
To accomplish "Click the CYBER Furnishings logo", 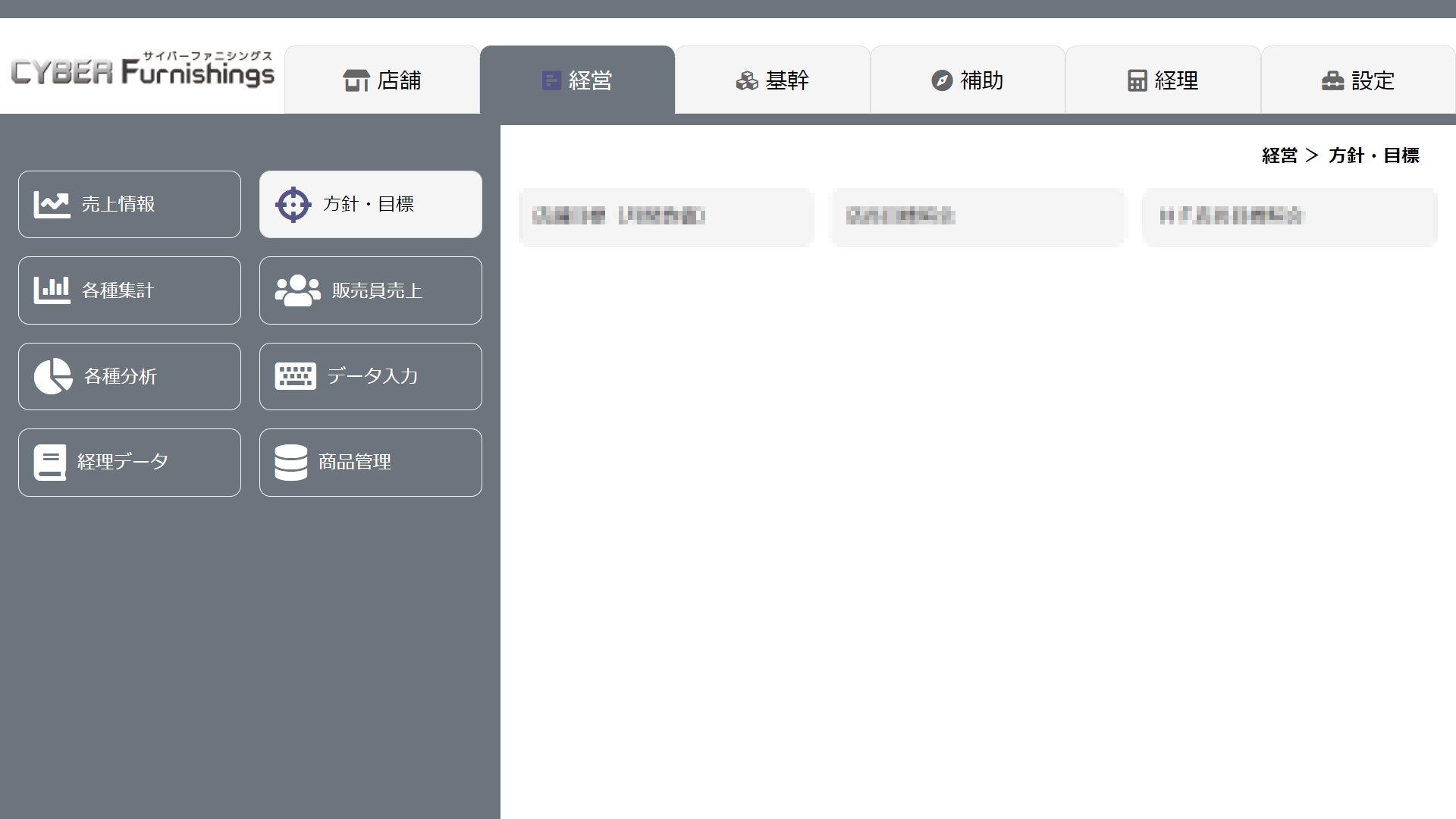I will click(143, 70).
